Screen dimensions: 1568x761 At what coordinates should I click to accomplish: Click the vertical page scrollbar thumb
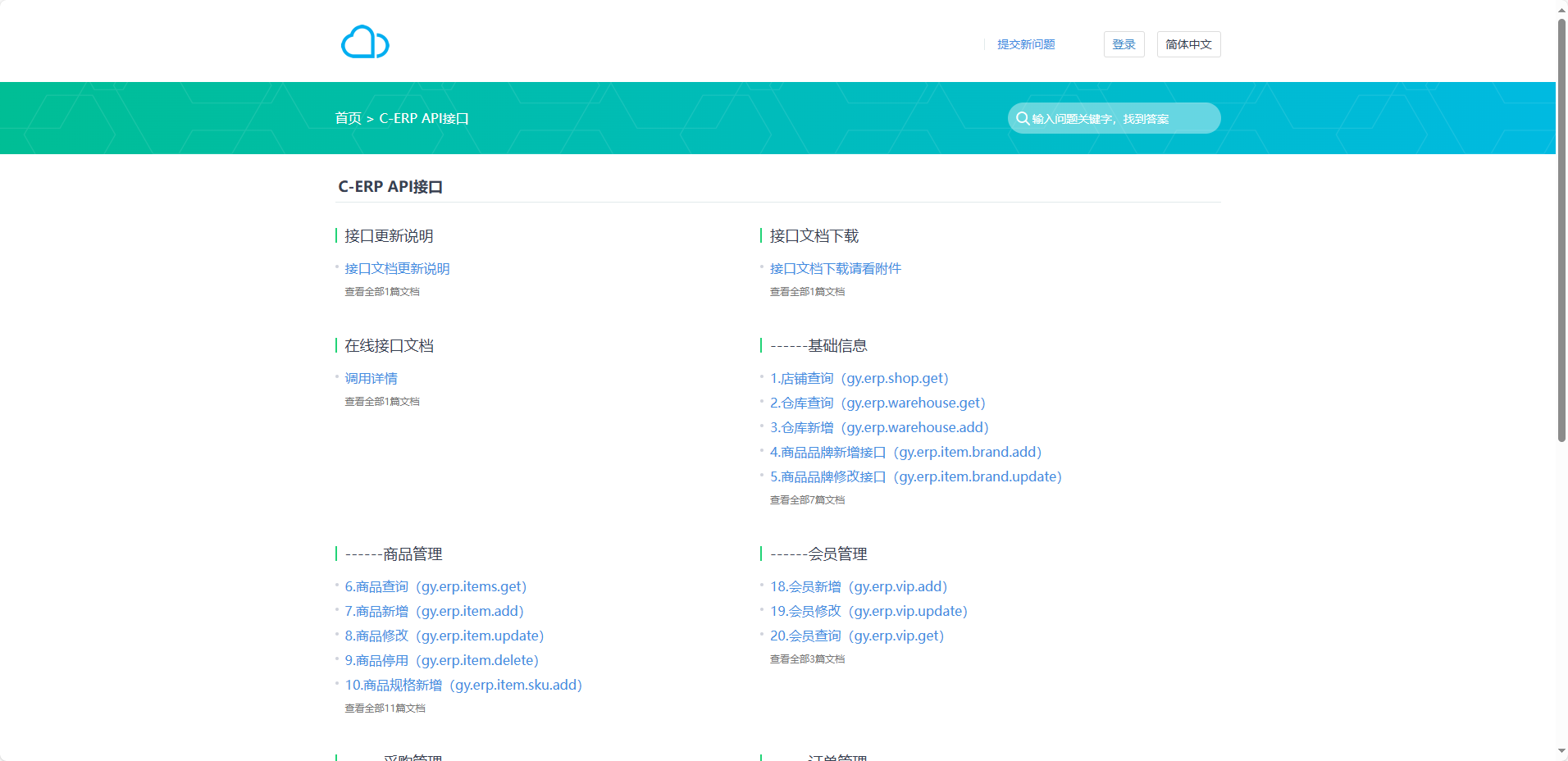point(1561,230)
